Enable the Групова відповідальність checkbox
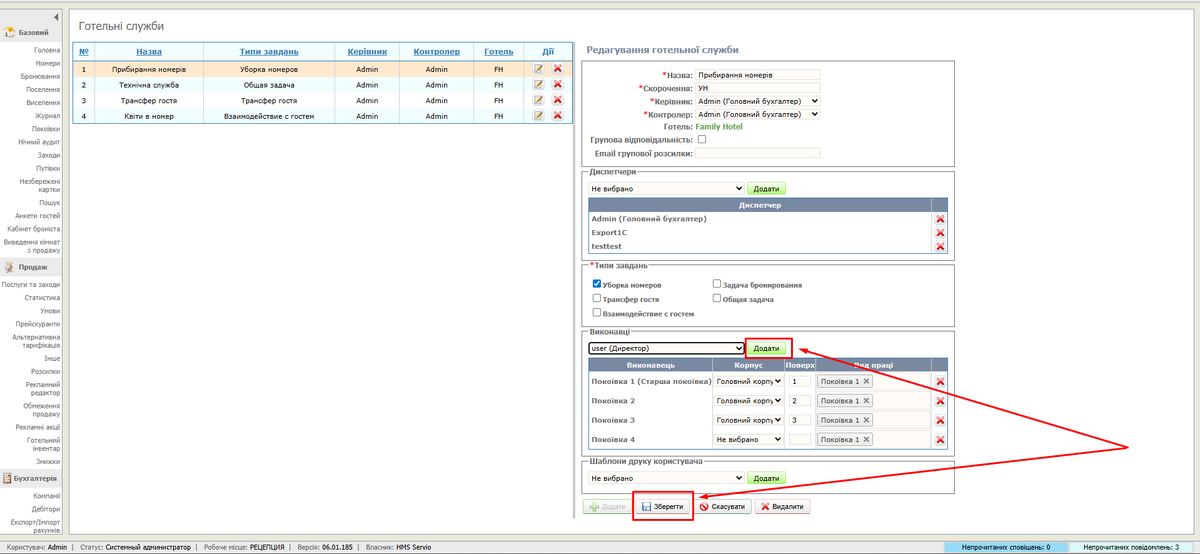Image resolution: width=1200 pixels, height=554 pixels. pos(701,140)
